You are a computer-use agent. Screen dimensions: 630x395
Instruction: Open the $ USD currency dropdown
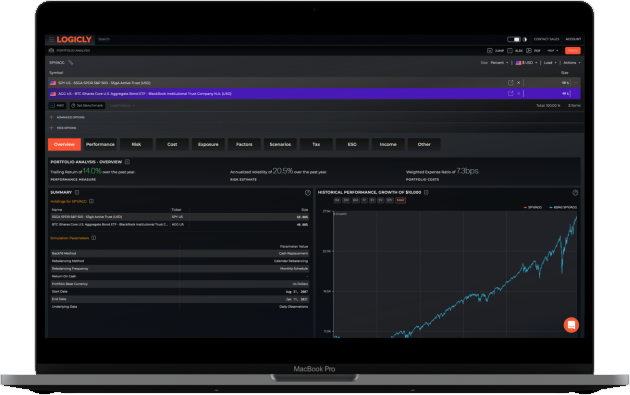pyautogui.click(x=527, y=63)
